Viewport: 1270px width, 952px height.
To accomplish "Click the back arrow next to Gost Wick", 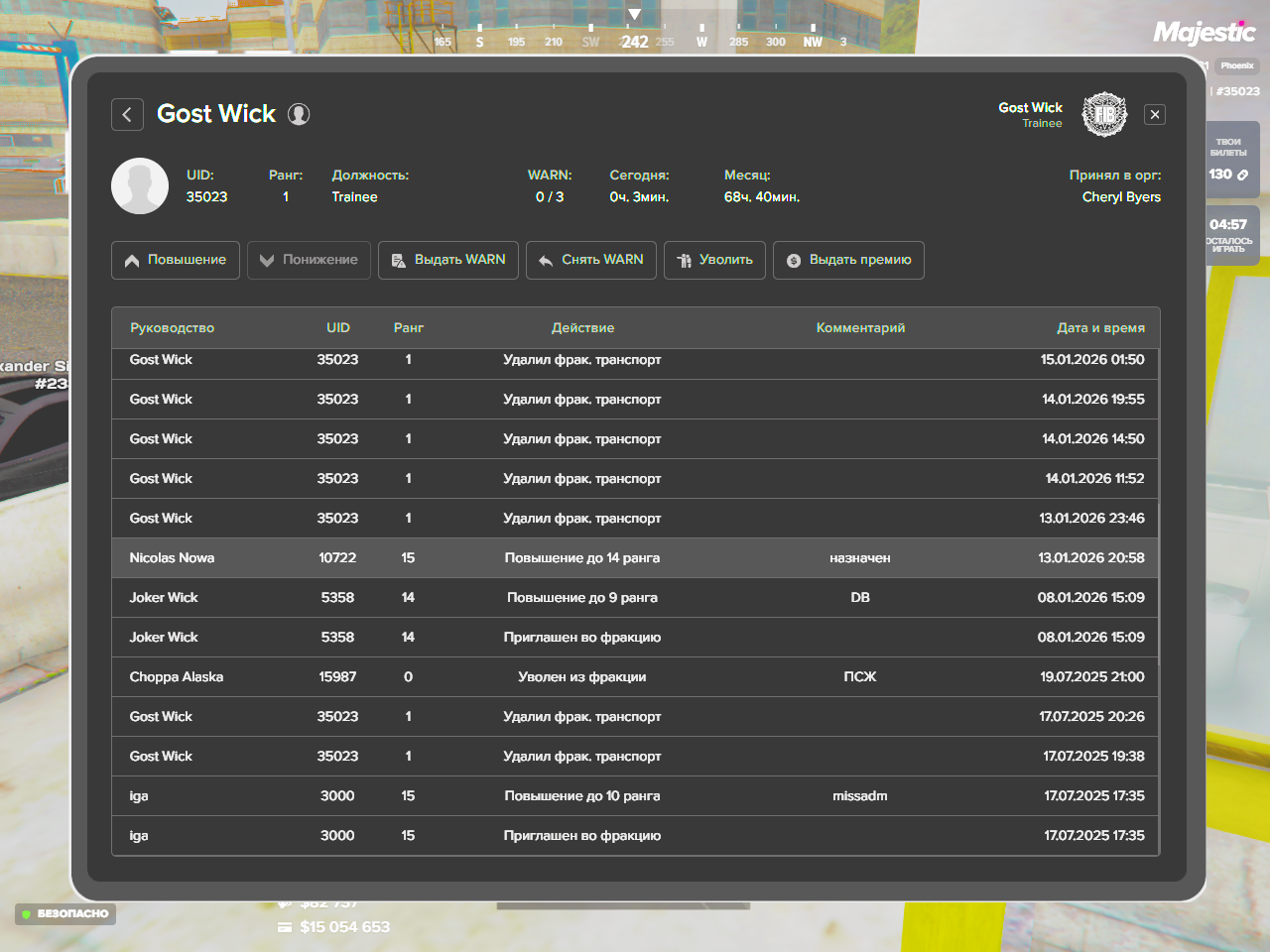I will tap(127, 115).
